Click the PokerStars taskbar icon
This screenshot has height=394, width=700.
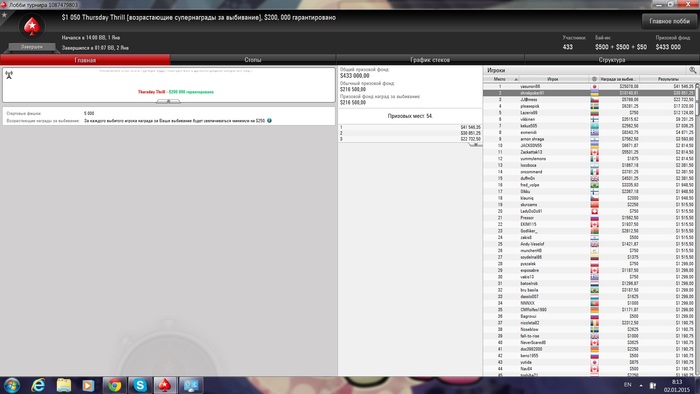click(x=165, y=385)
